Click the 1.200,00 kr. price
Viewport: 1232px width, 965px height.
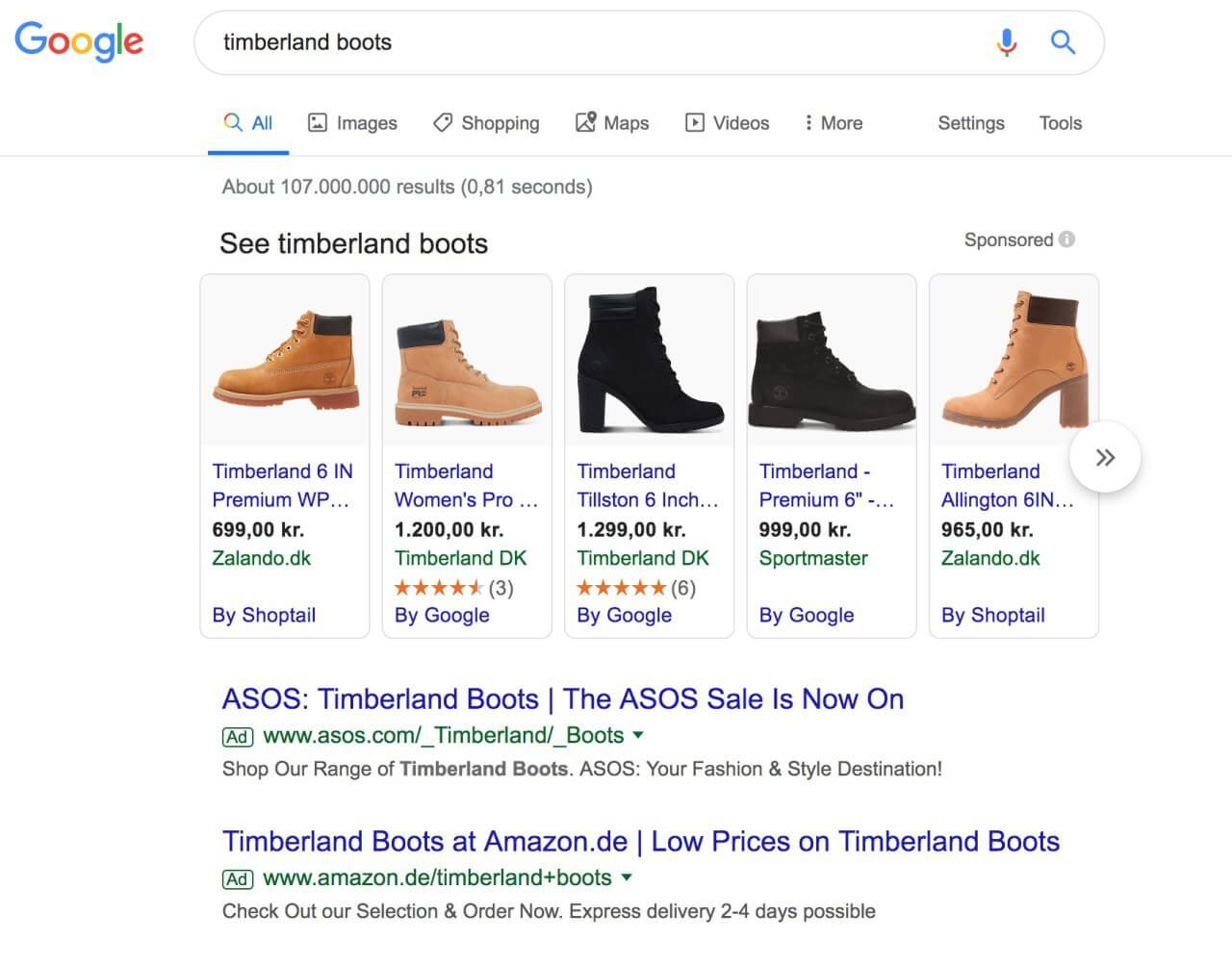(x=449, y=529)
